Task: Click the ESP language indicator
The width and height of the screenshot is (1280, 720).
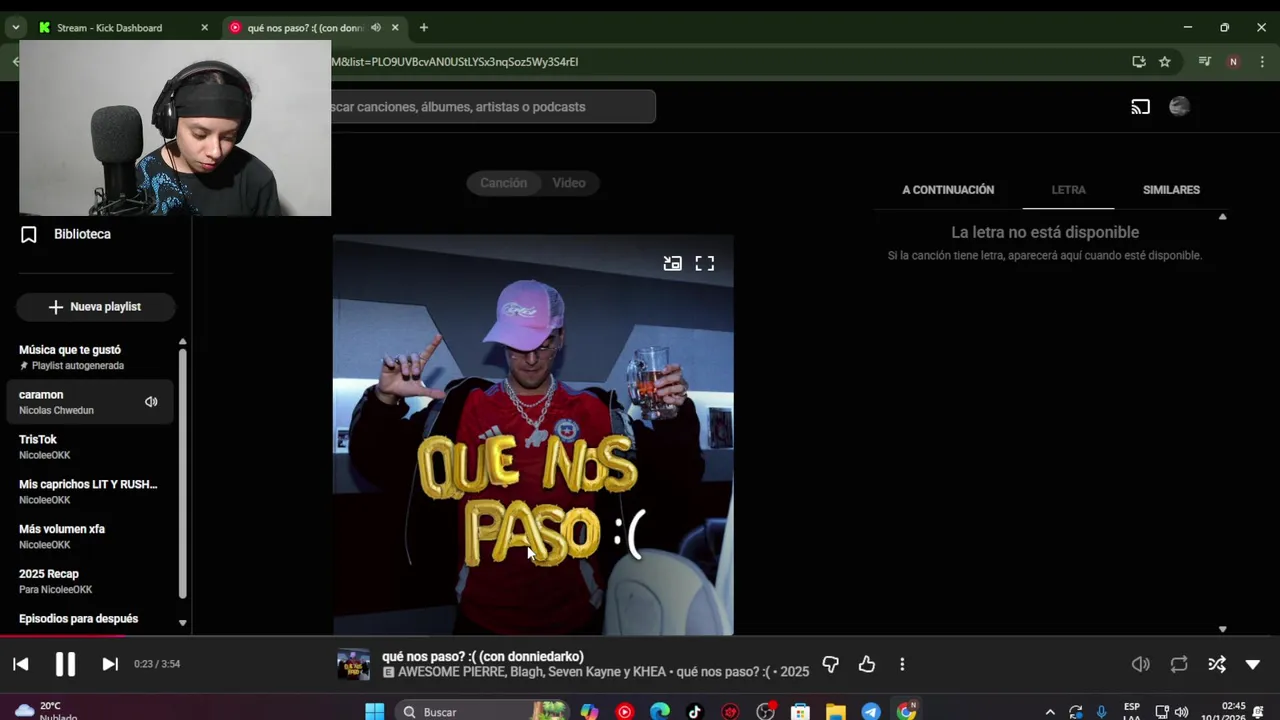Action: (1132, 711)
